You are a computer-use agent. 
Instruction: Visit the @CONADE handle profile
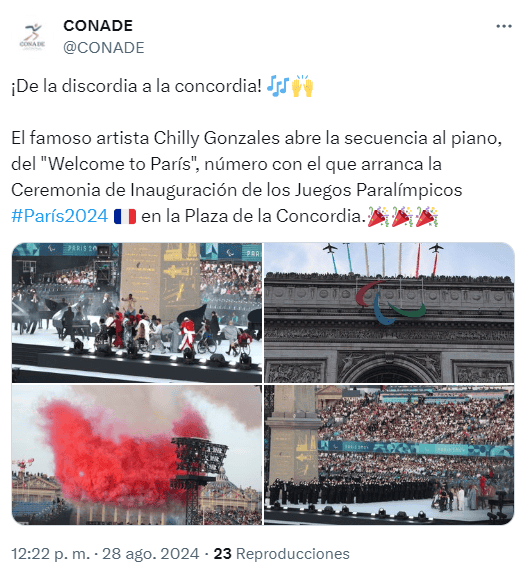104,48
